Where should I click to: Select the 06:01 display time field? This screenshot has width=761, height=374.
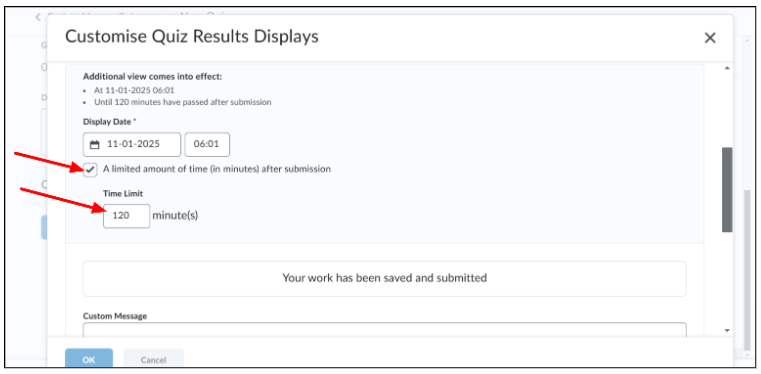pos(207,145)
